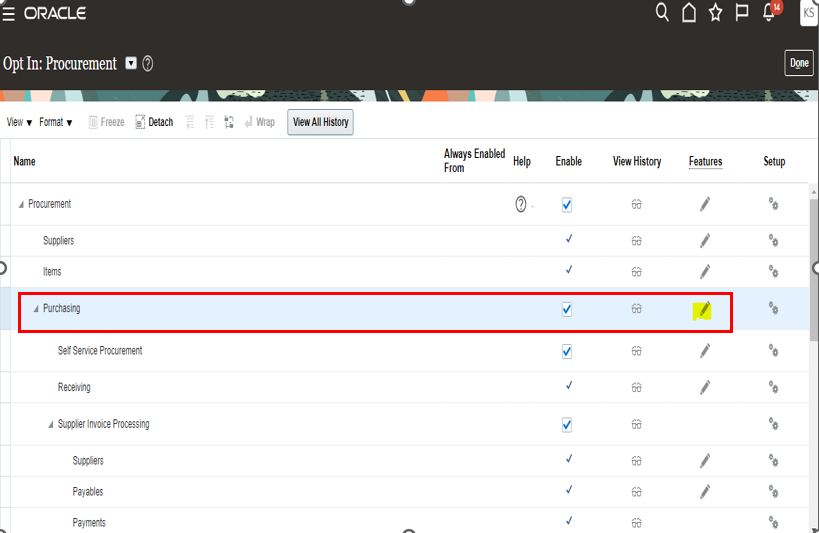Click the Wrap toolbar option
The height and width of the screenshot is (533, 819).
tap(260, 122)
